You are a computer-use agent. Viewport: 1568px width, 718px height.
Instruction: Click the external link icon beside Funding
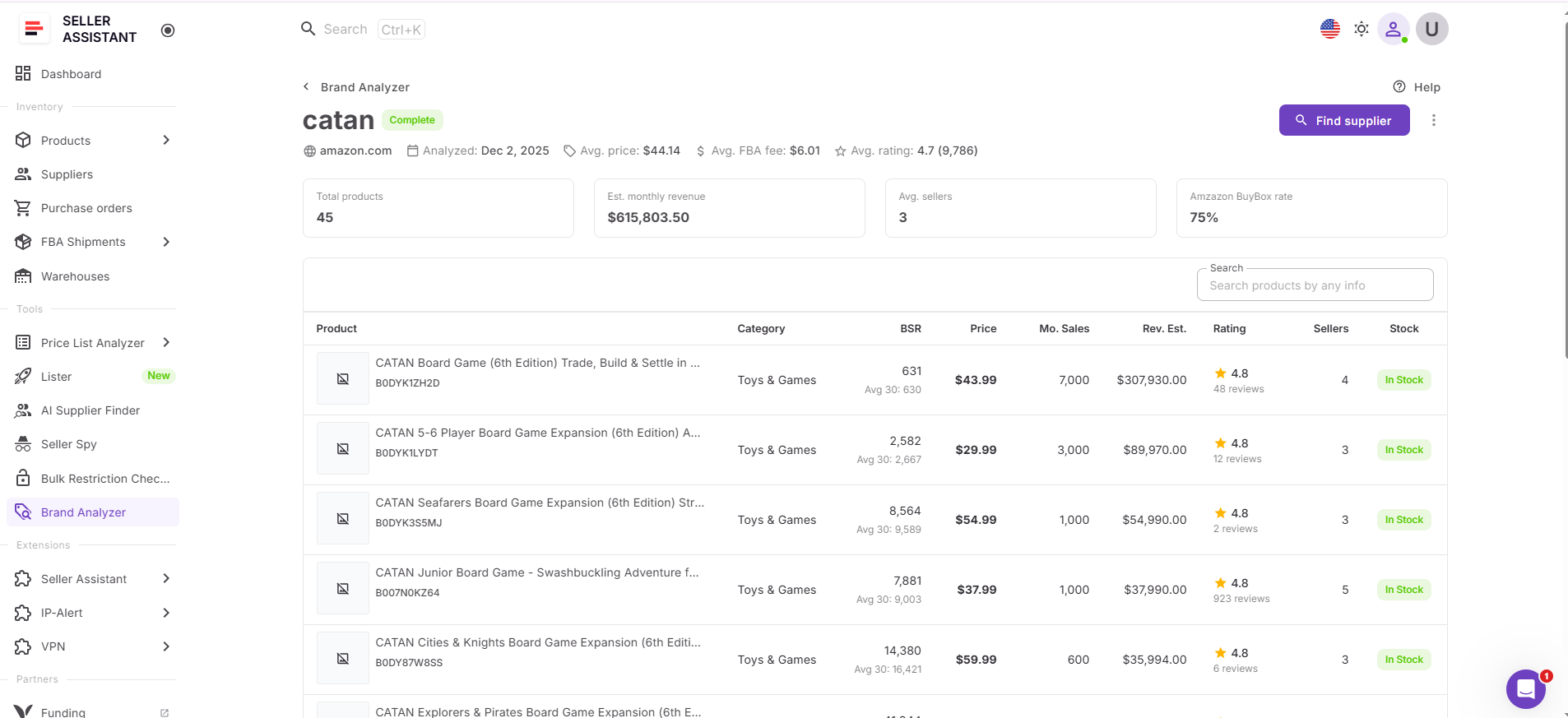[165, 713]
